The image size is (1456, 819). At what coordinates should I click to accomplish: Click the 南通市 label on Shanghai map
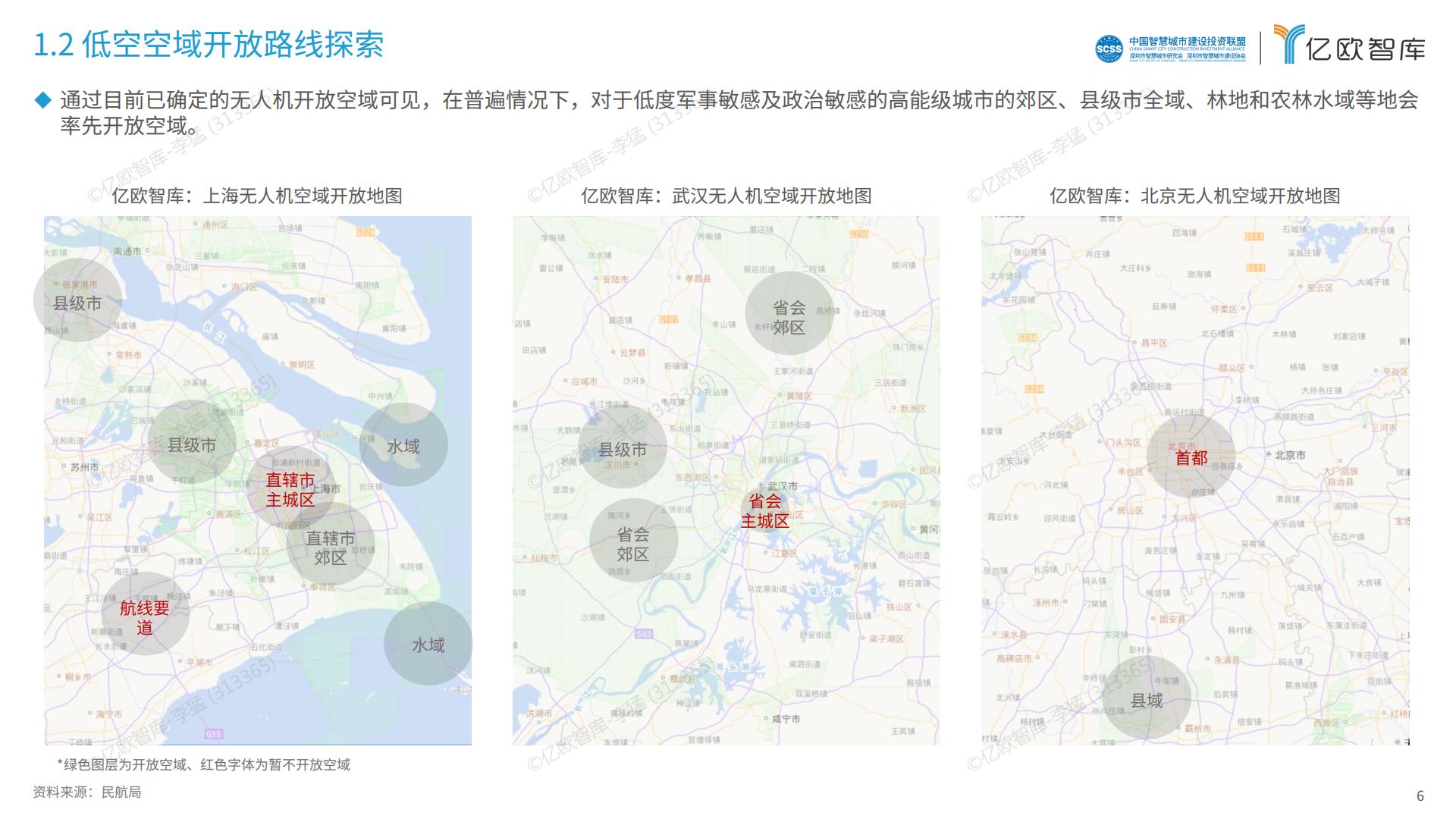pos(127,251)
